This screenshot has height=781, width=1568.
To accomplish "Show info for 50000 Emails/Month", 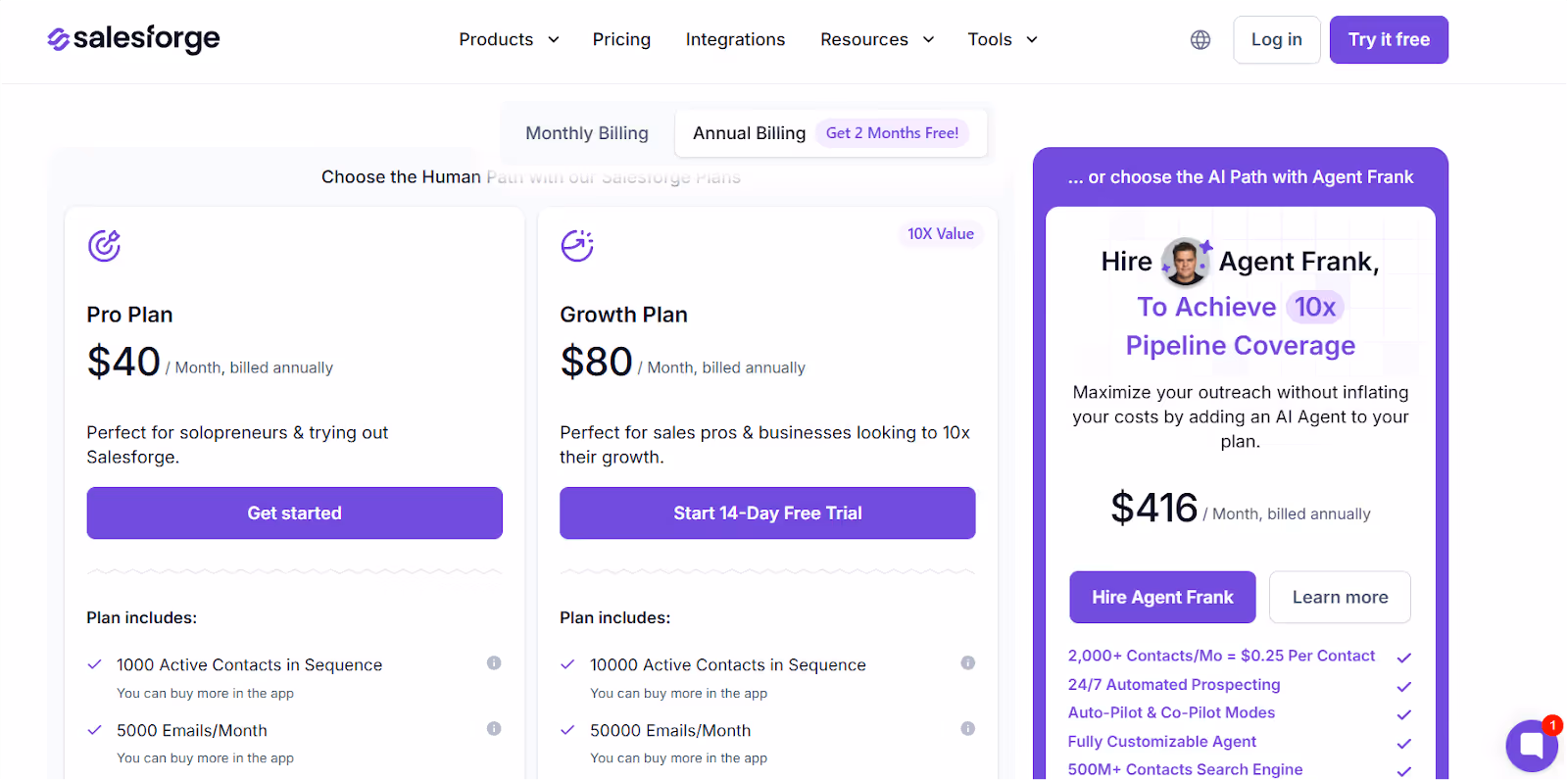I will [967, 729].
